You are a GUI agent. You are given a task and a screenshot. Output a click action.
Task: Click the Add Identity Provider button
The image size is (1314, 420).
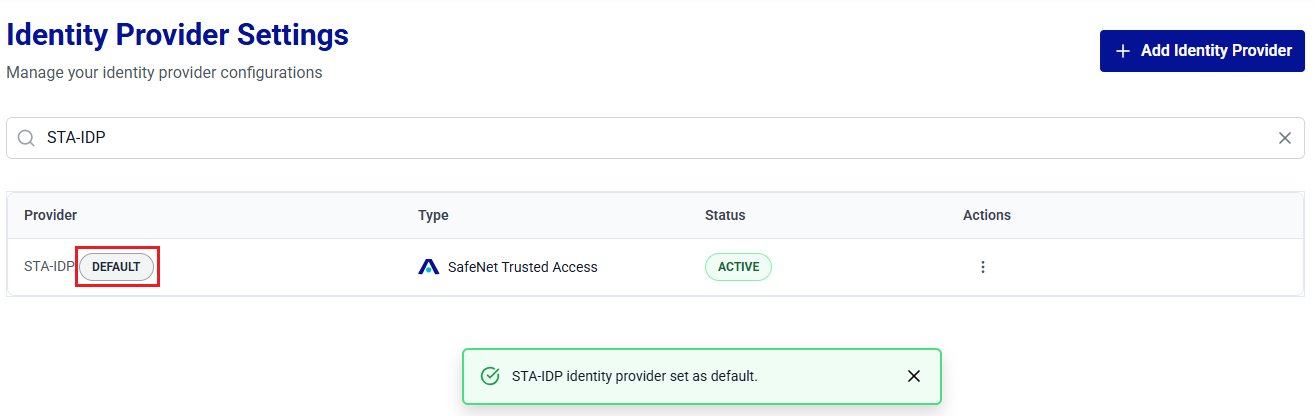(x=1202, y=51)
